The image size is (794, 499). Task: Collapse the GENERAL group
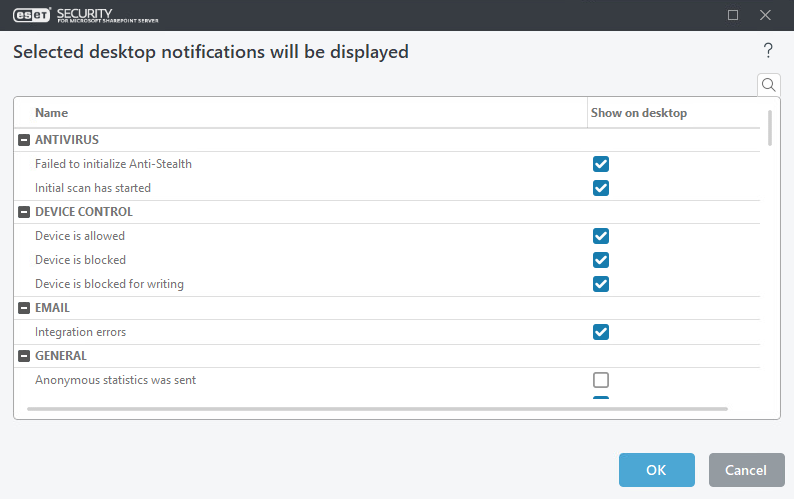(24, 356)
